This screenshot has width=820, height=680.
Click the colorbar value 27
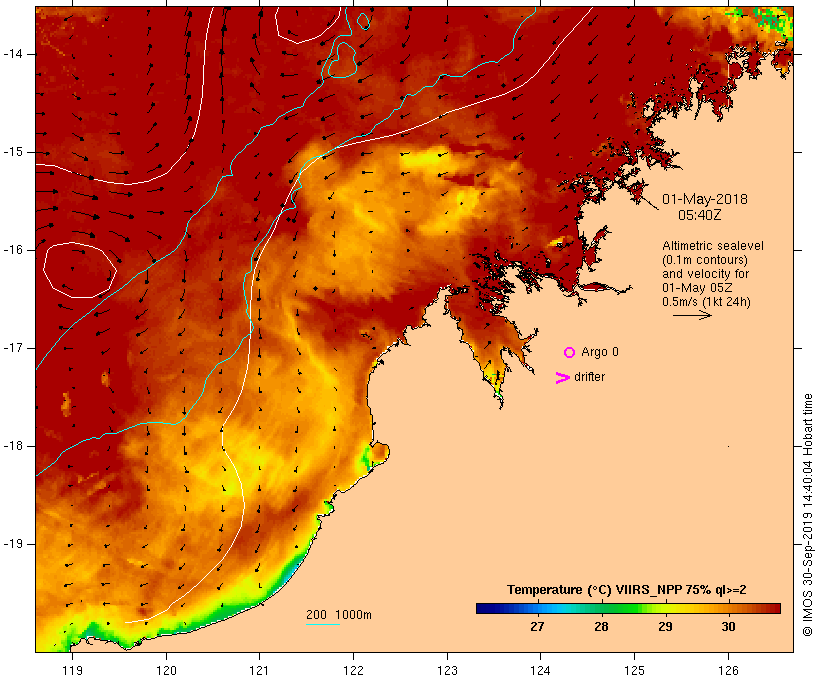537,626
